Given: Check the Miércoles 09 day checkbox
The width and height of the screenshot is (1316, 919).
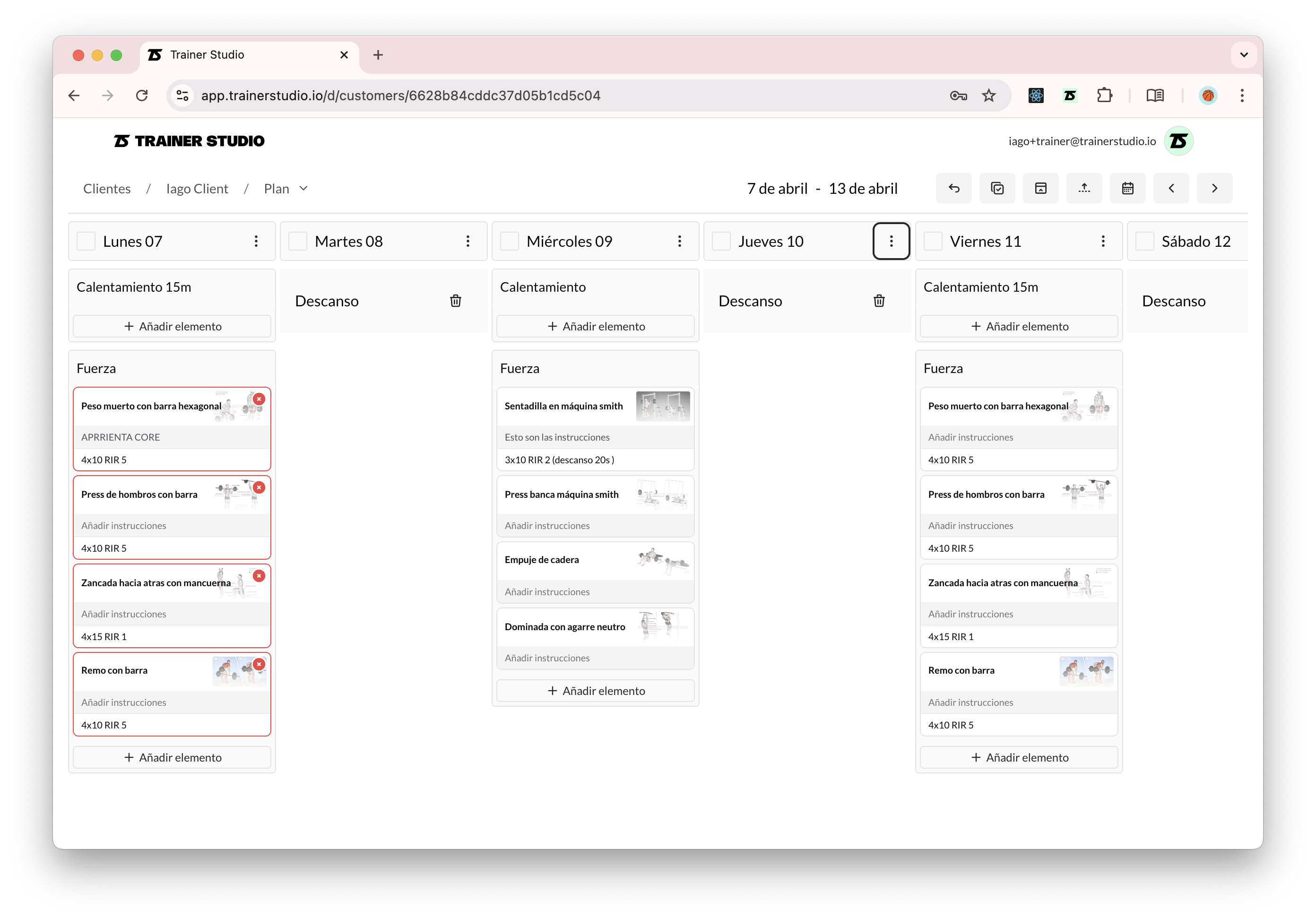Looking at the screenshot, I should click(509, 241).
